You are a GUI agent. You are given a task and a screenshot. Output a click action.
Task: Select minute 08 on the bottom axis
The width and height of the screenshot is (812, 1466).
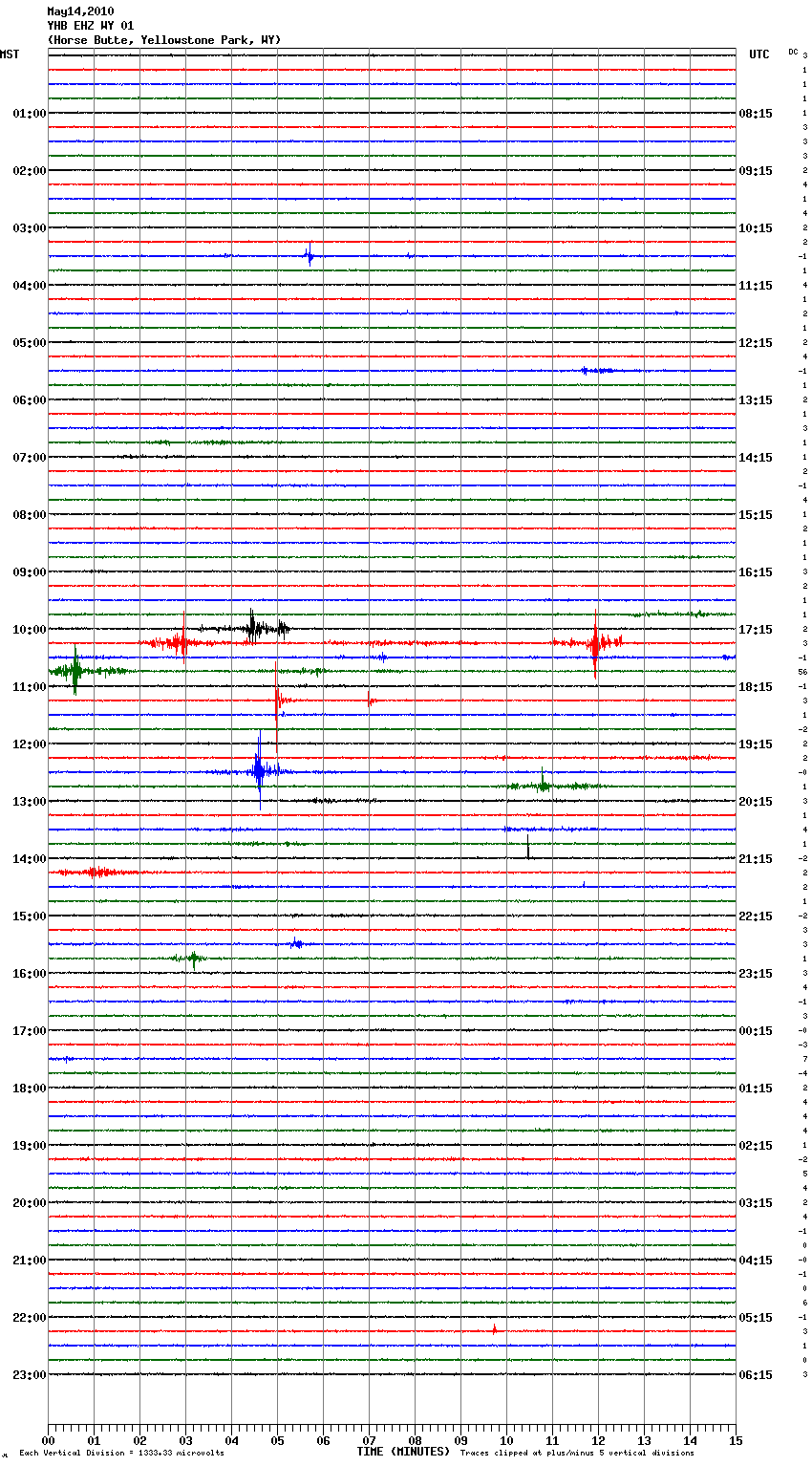pyautogui.click(x=415, y=1440)
